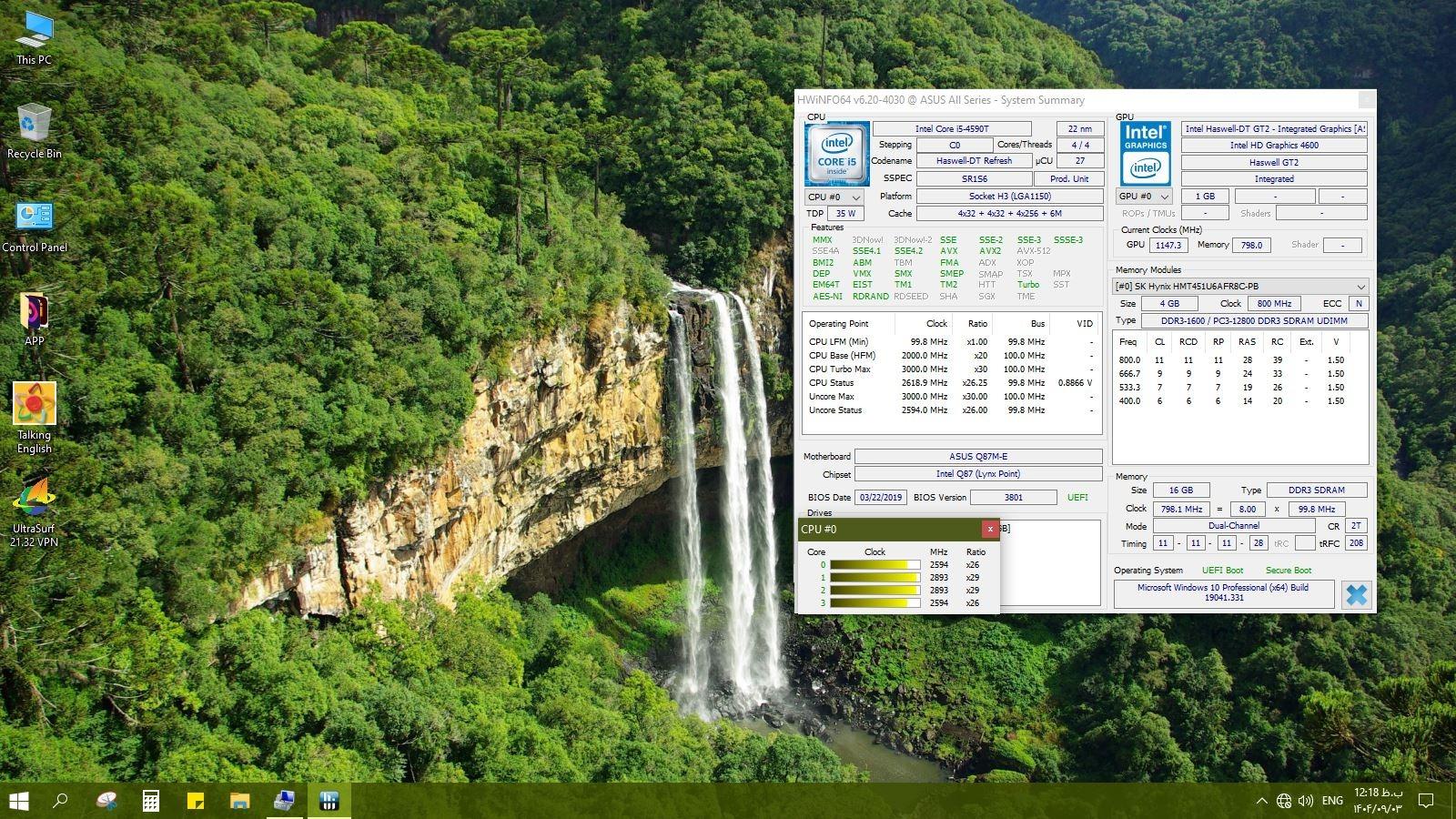
Task: Close the CPU #0 clock popup
Action: [989, 529]
